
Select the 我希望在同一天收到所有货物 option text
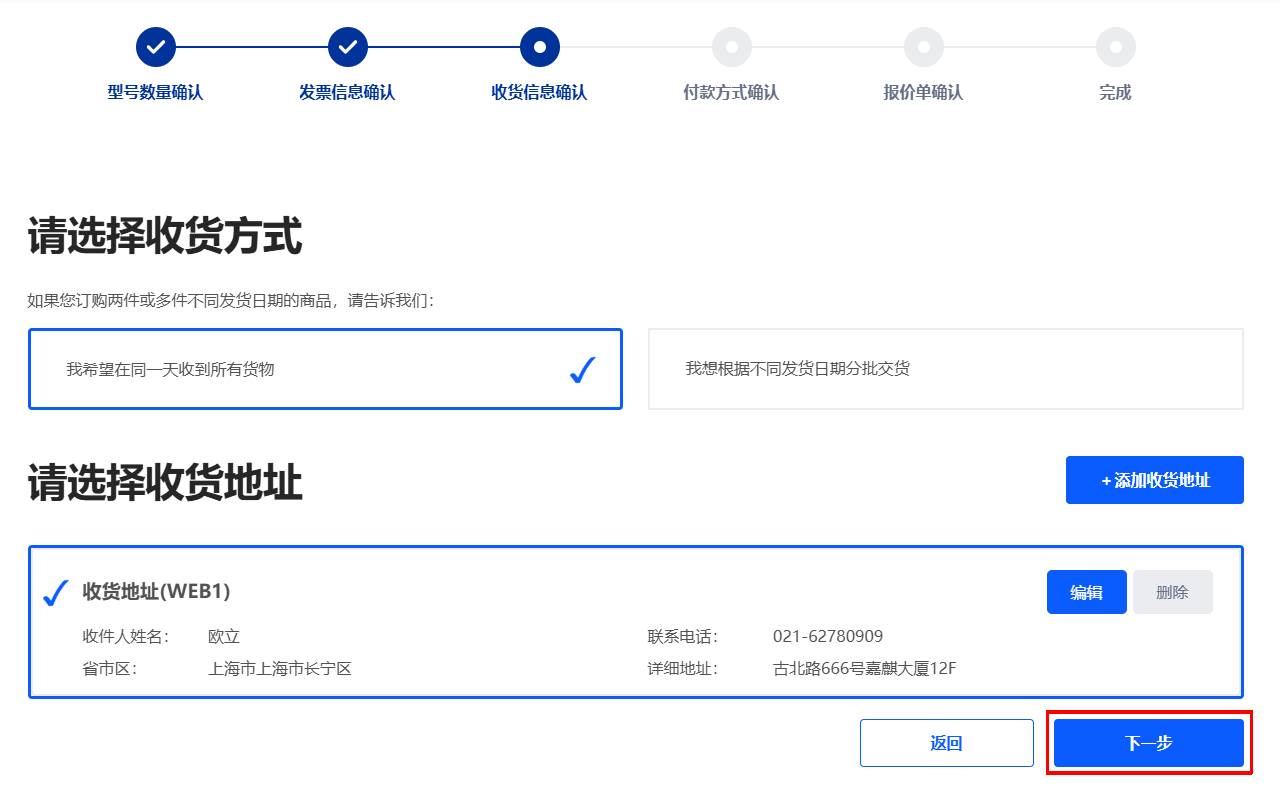point(170,369)
